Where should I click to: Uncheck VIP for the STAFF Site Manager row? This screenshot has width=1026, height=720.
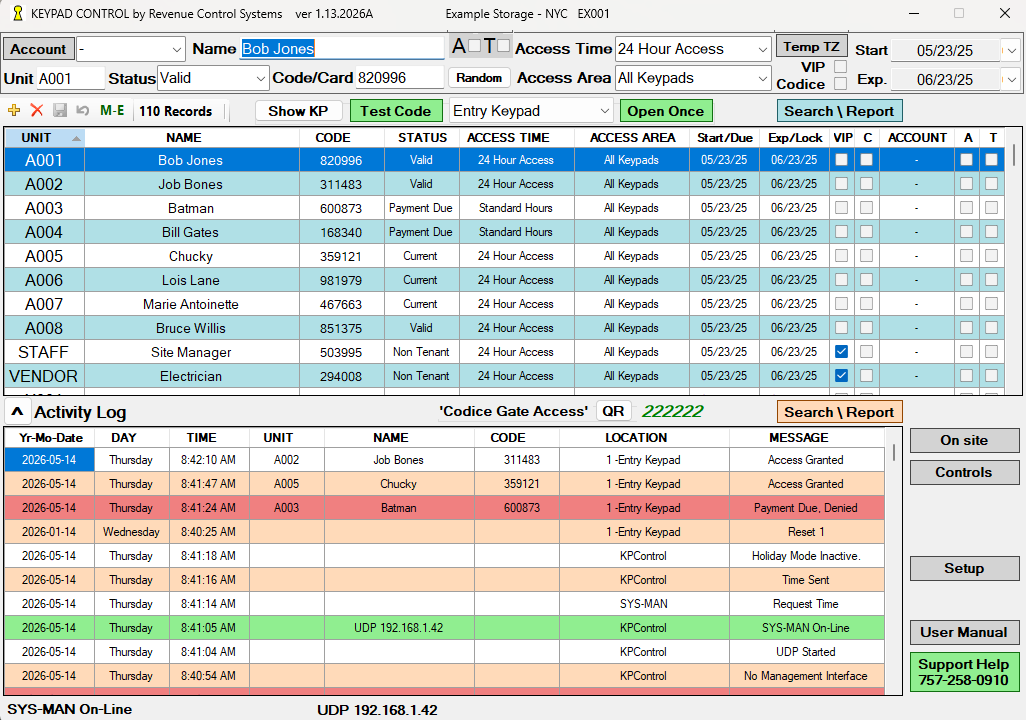[x=841, y=351]
